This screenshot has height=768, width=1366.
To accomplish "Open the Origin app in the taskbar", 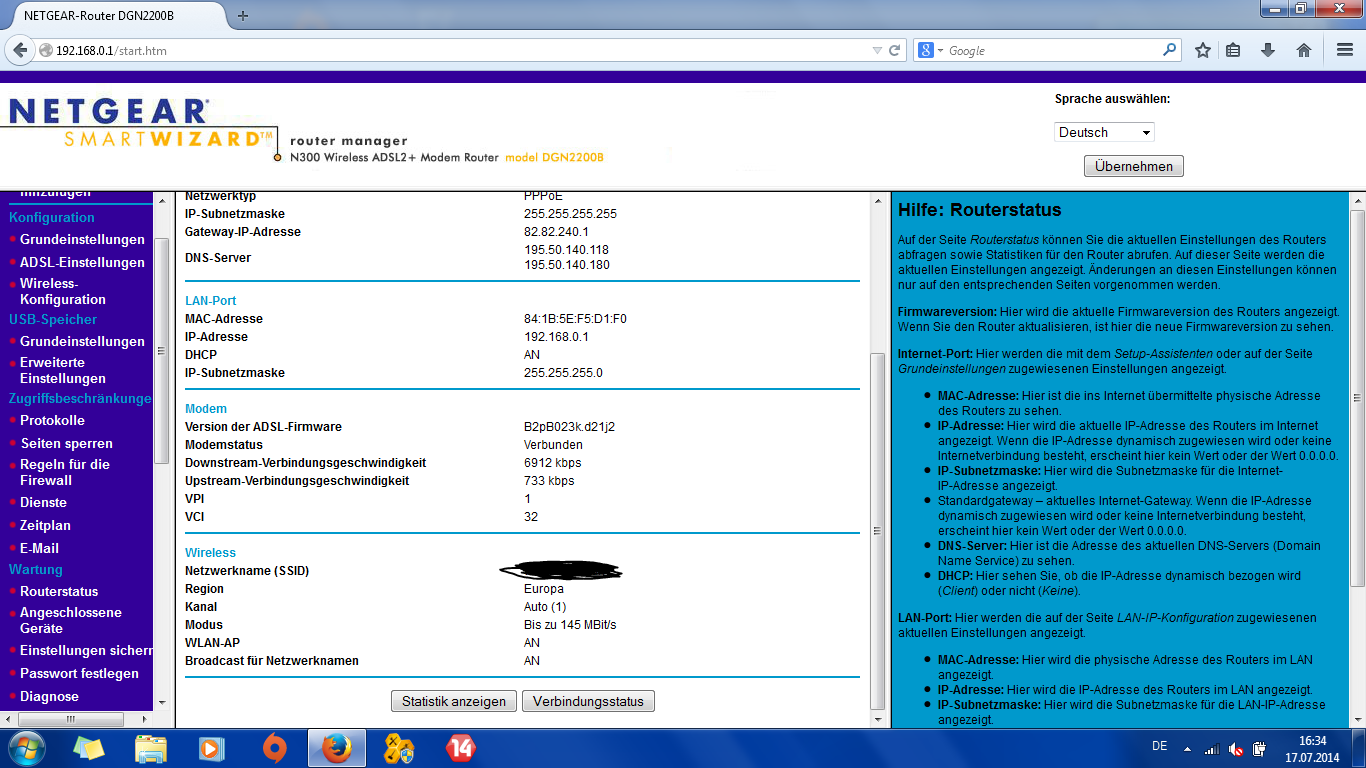I will [x=275, y=748].
